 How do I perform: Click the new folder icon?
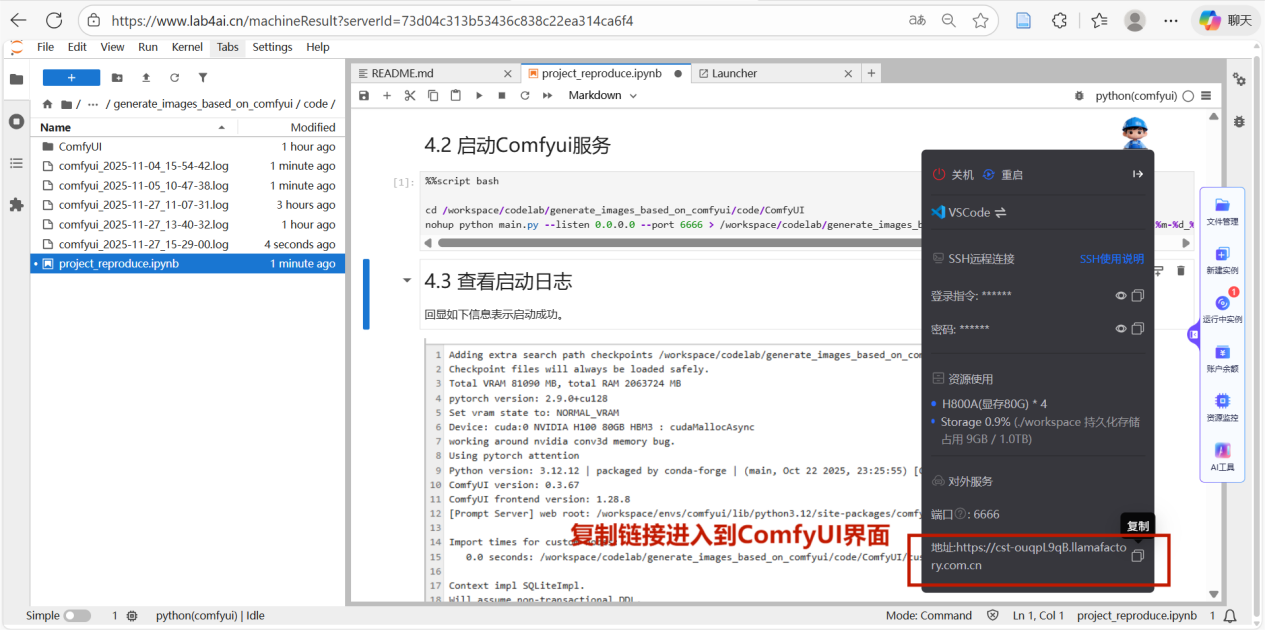pos(117,78)
